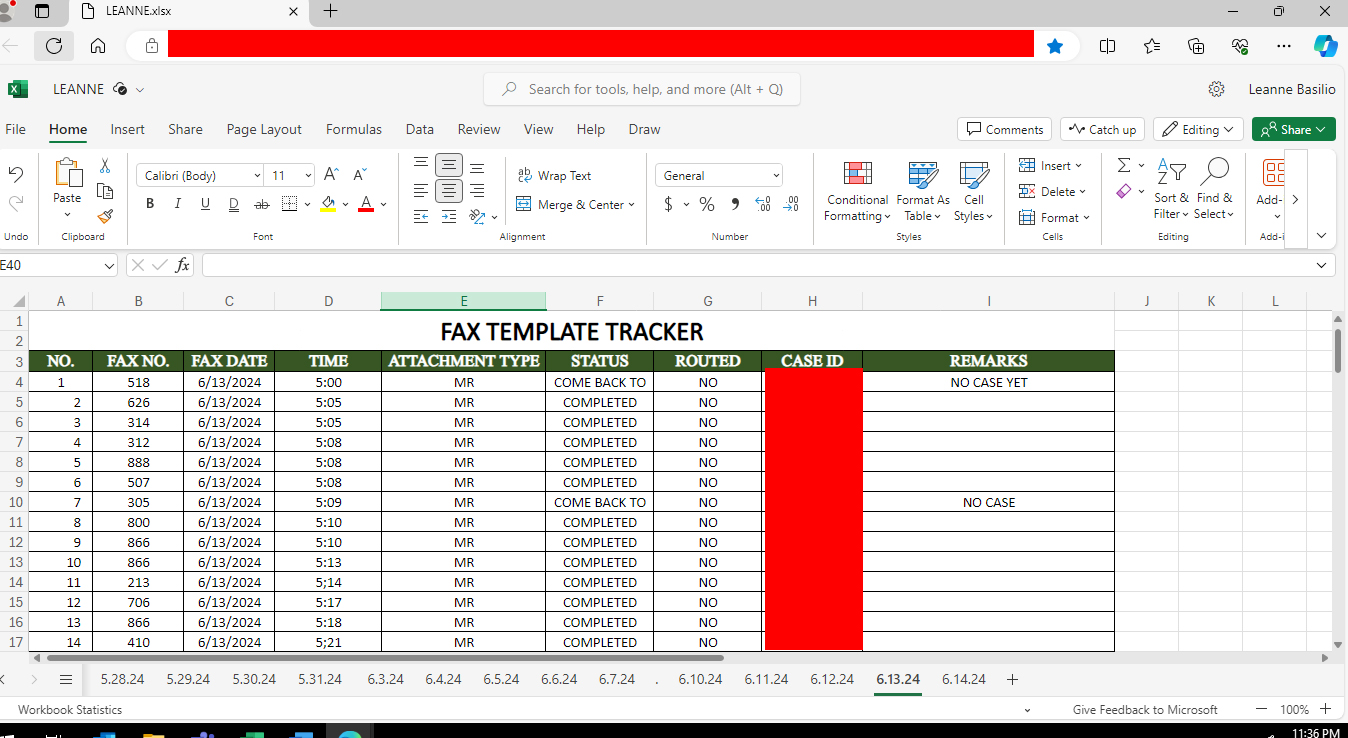Toggle Double Underline formatting

[x=233, y=204]
